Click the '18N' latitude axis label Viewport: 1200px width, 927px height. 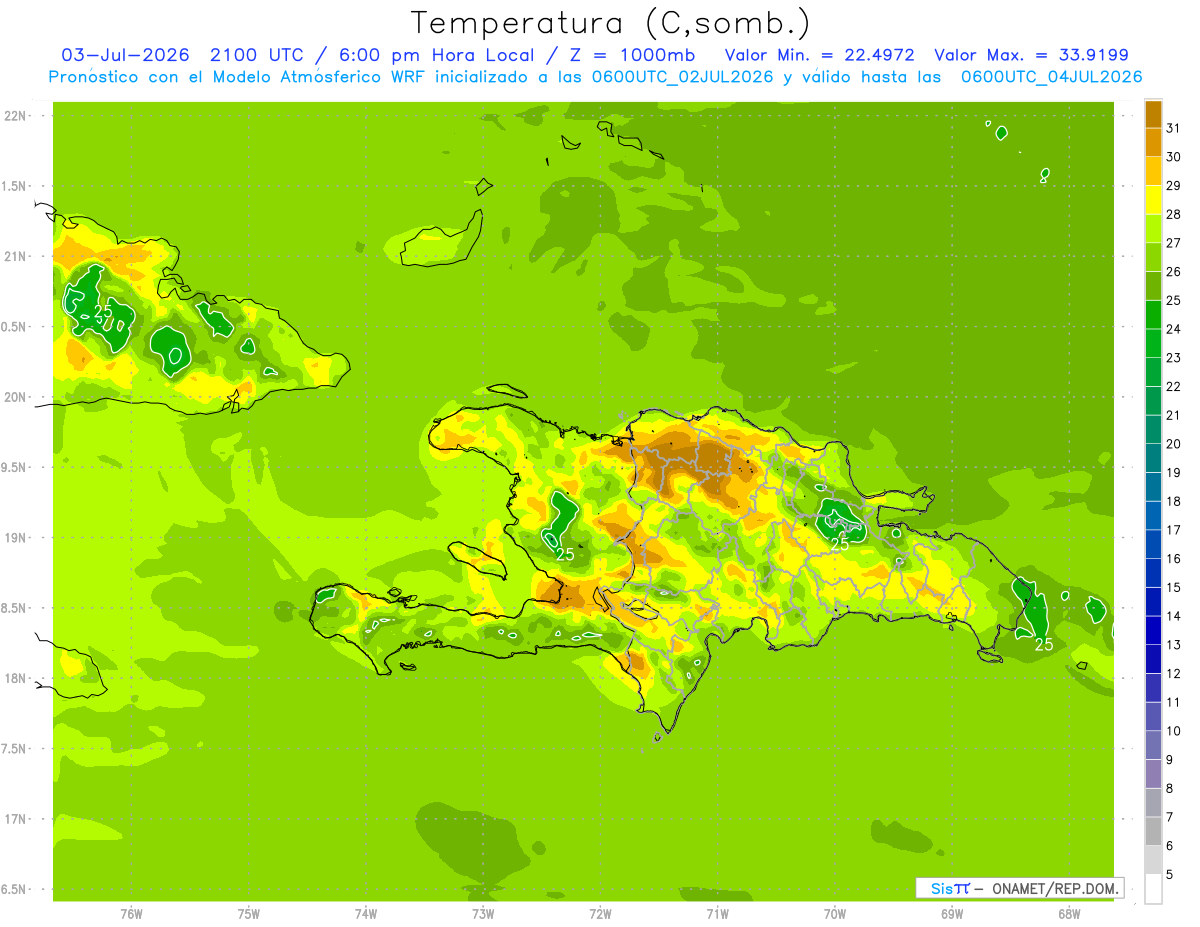[x=15, y=678]
